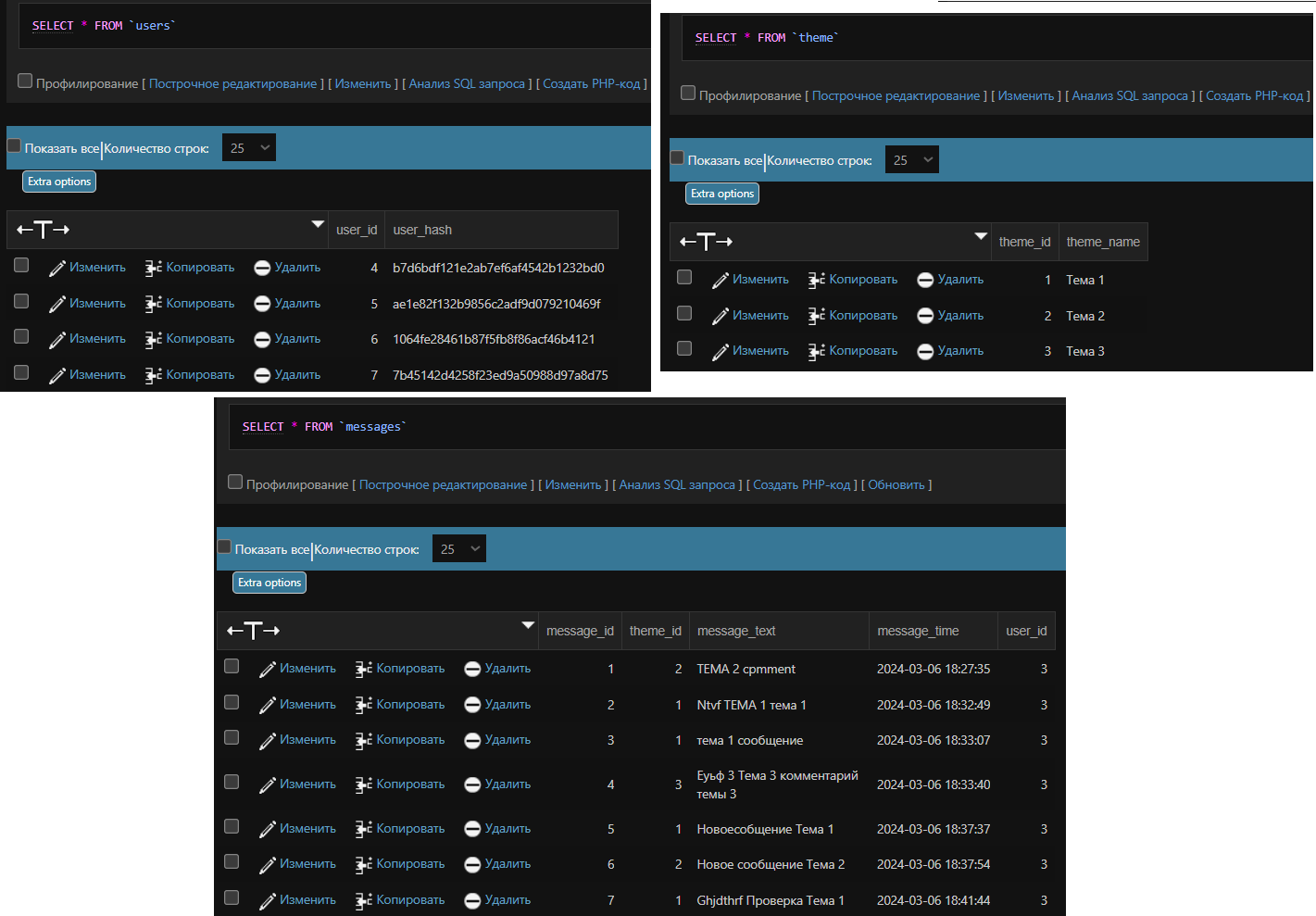Click the delete icon for 'Новое сообщение Тема 2'

472,864
